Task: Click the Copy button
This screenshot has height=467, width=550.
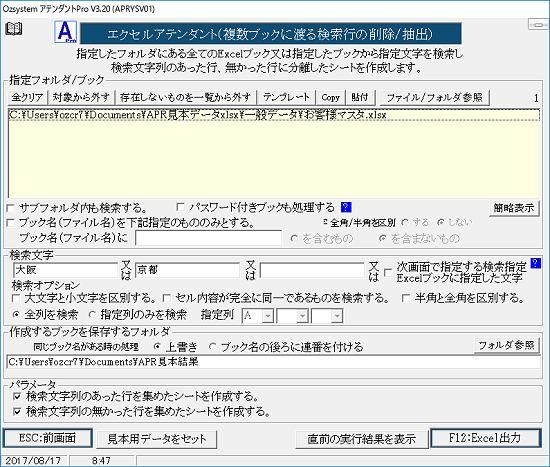Action: click(331, 98)
